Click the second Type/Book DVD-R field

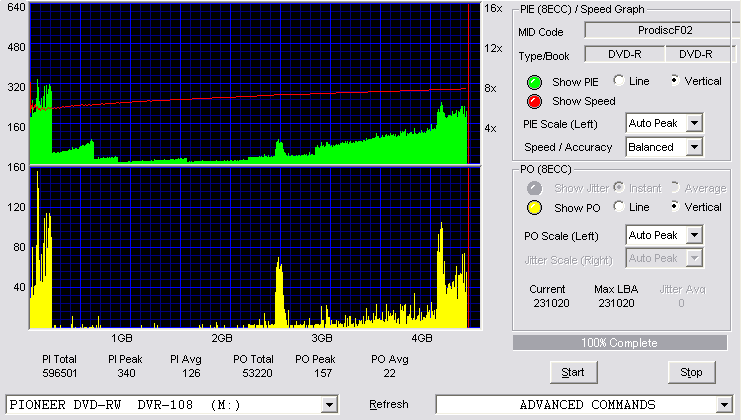pos(700,54)
